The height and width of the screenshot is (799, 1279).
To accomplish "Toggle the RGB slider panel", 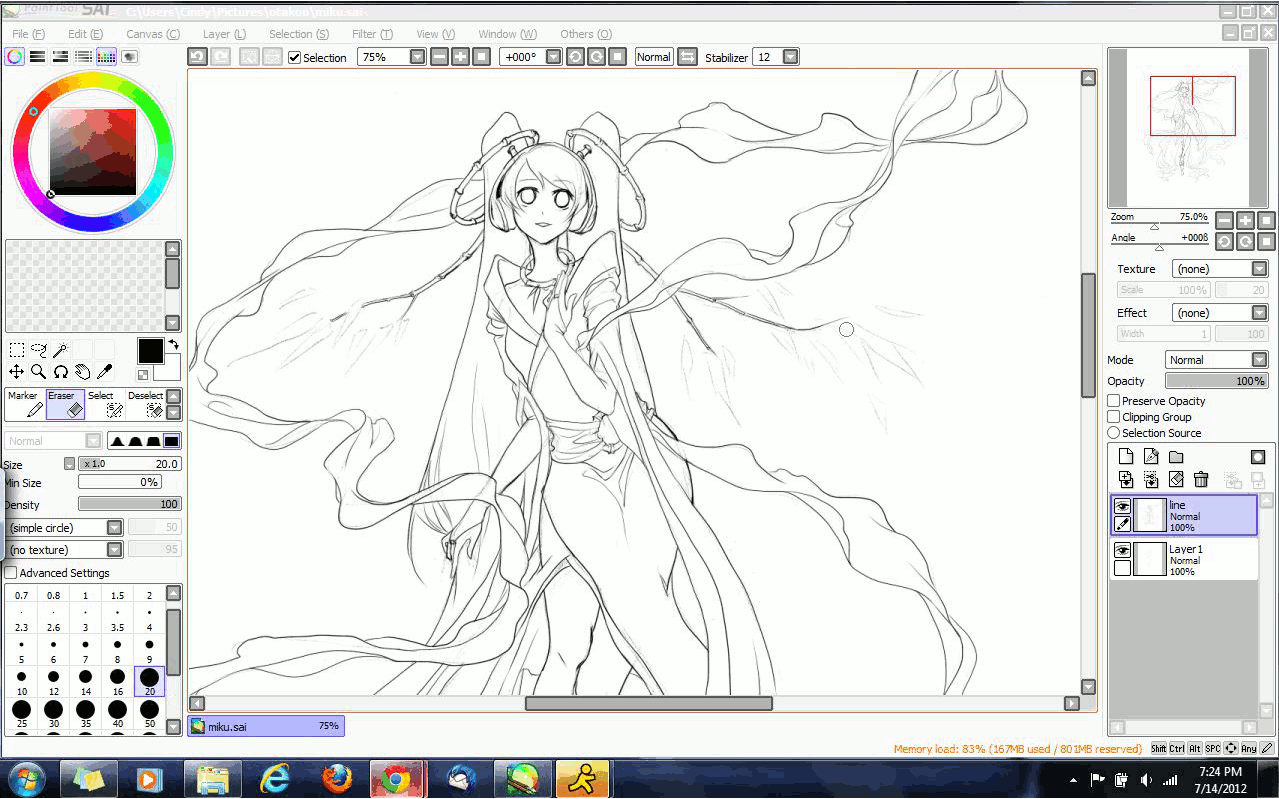I will click(37, 57).
